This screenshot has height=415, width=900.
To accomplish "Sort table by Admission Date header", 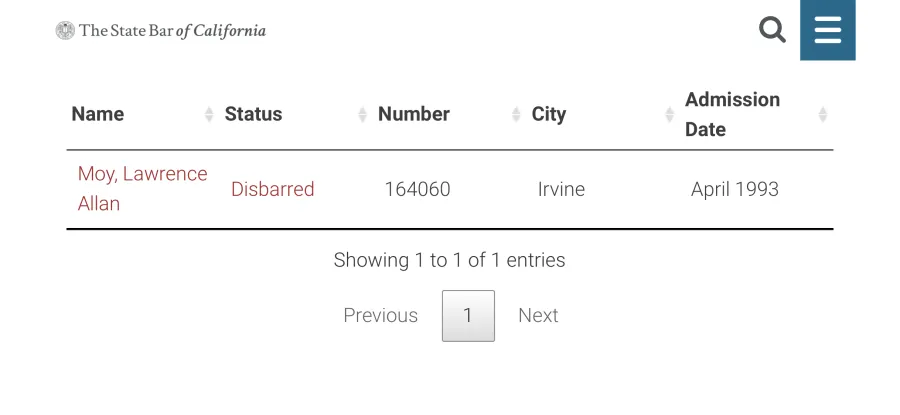I will click(x=732, y=114).
